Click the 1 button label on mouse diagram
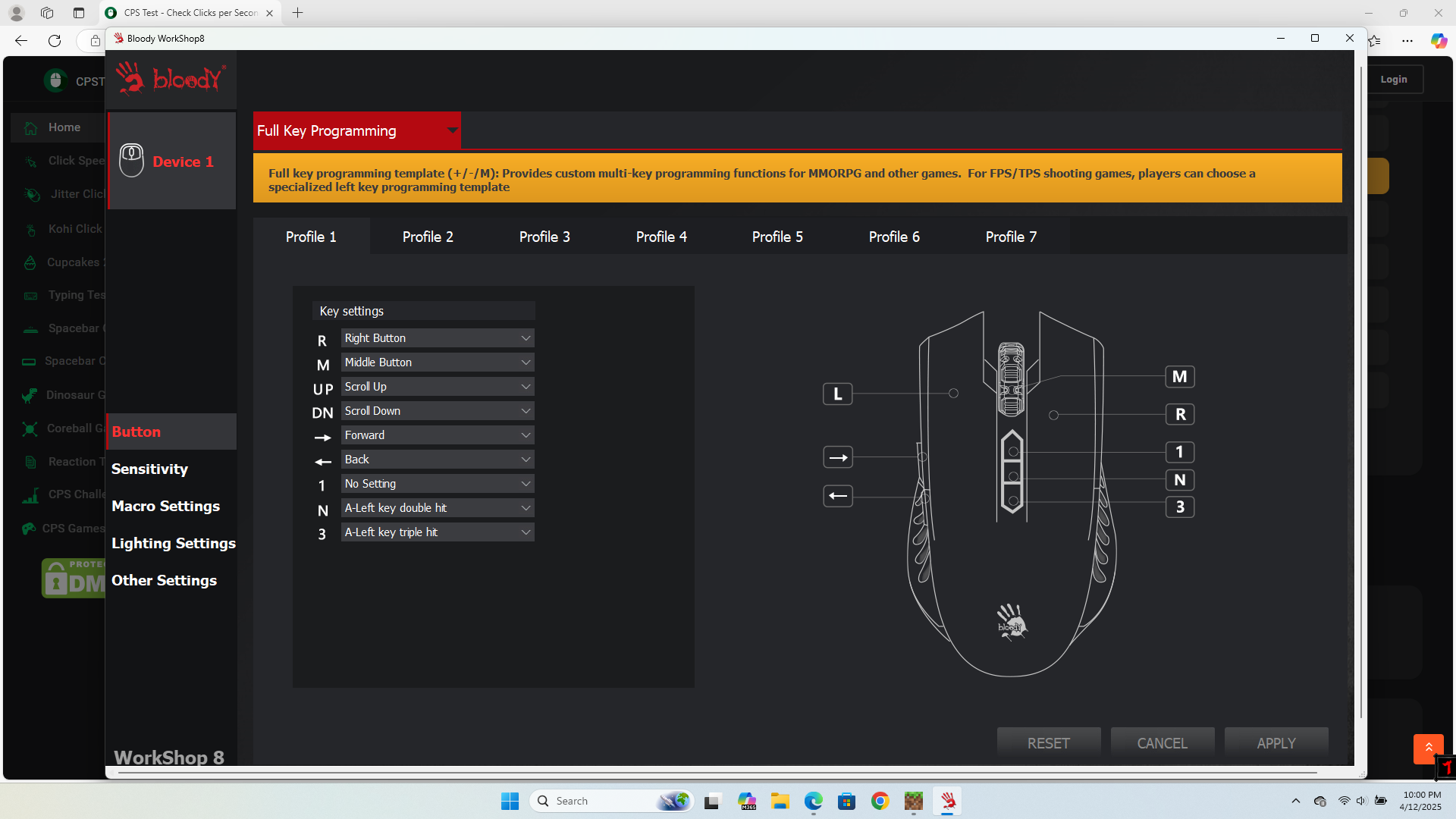Image resolution: width=1456 pixels, height=819 pixels. click(1179, 452)
